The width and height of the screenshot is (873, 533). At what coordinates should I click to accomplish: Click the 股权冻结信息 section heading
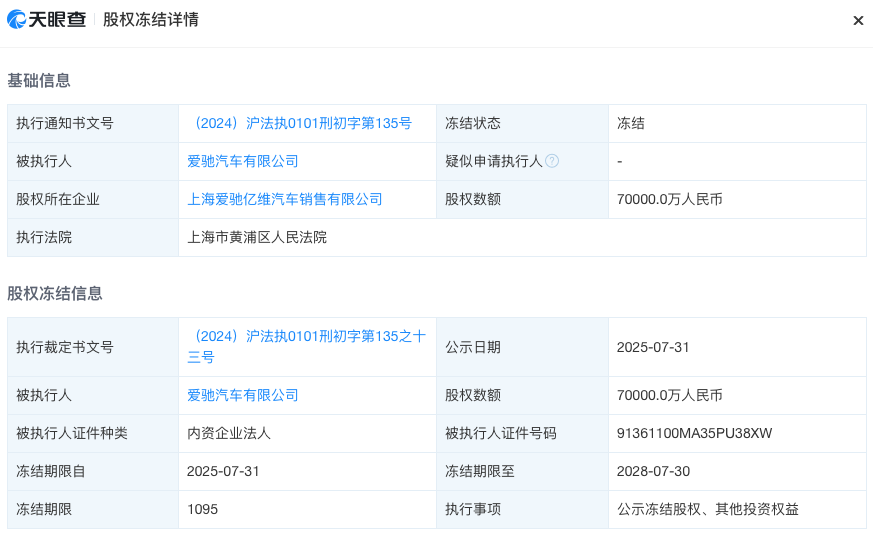click(x=55, y=293)
